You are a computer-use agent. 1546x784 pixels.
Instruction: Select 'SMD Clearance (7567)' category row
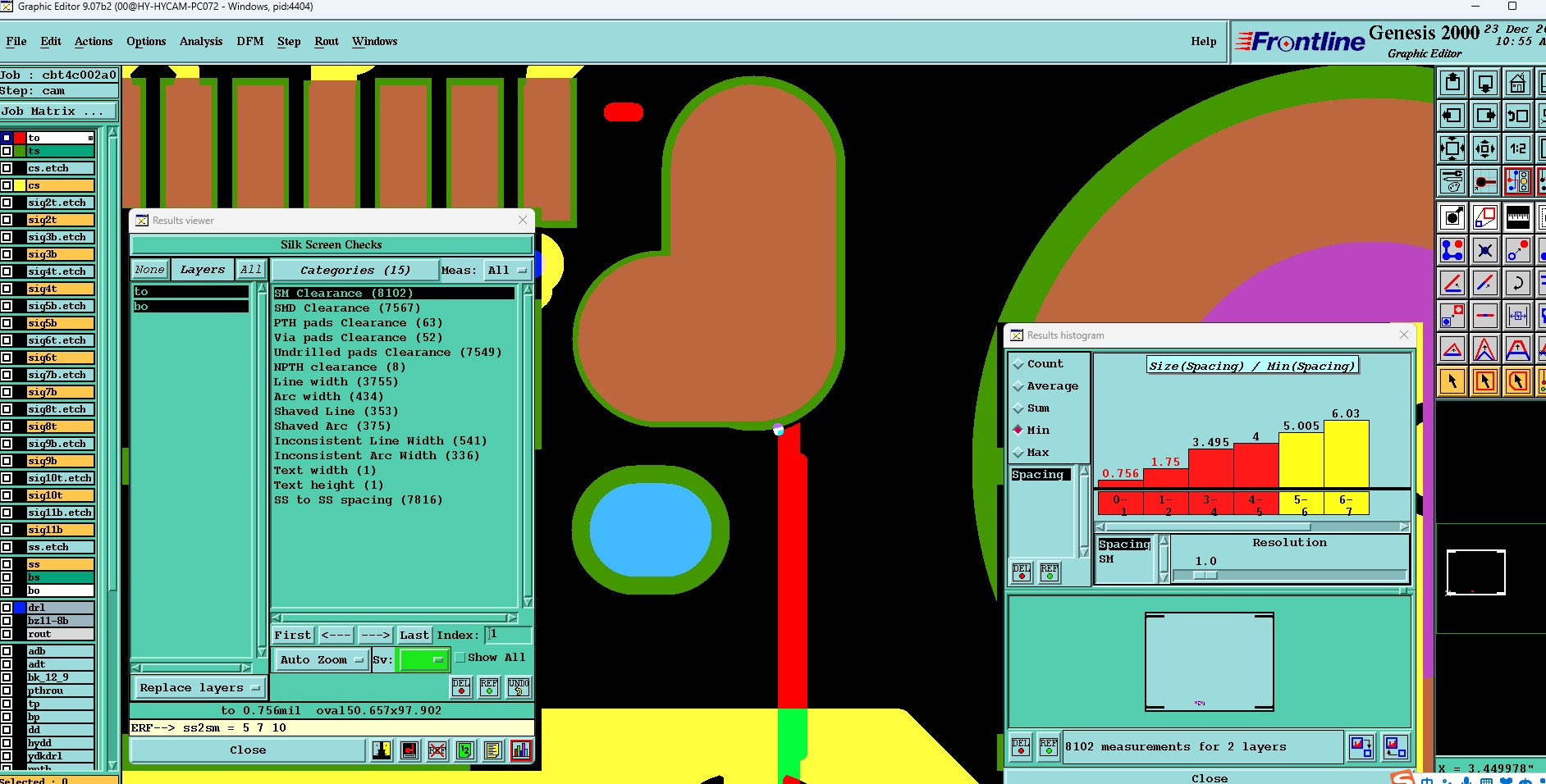pyautogui.click(x=394, y=308)
